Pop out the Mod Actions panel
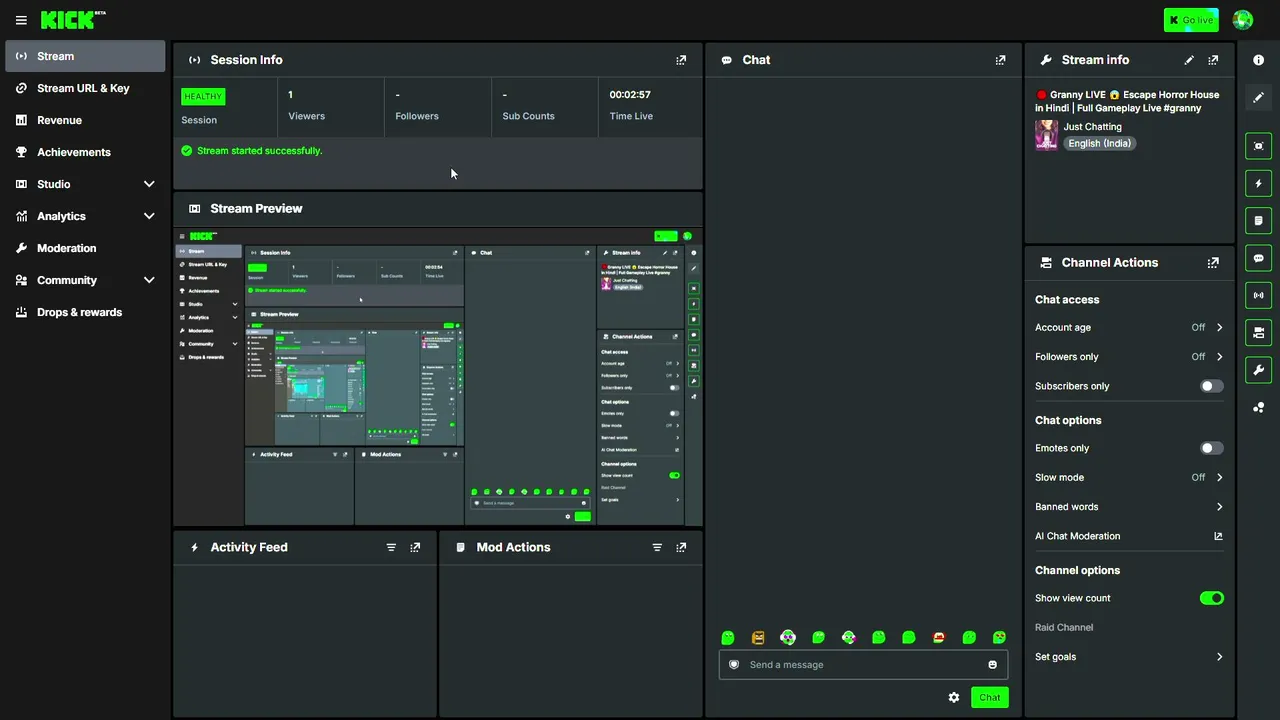Viewport: 1280px width, 720px height. pos(681,548)
